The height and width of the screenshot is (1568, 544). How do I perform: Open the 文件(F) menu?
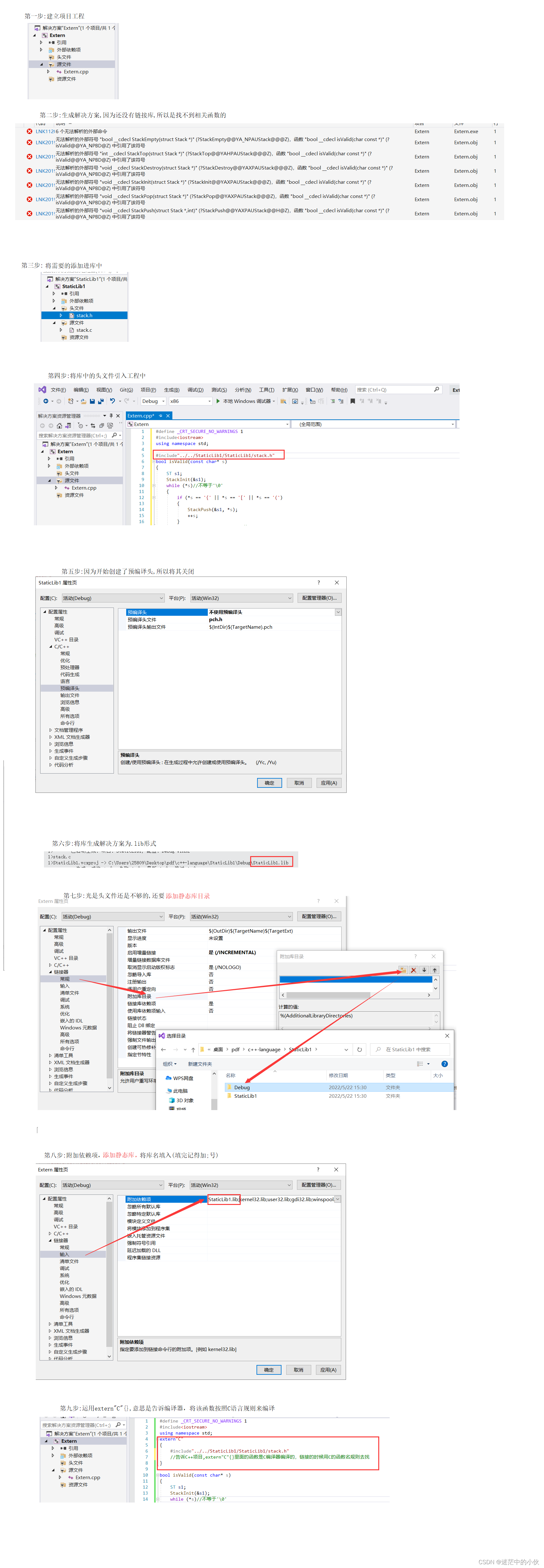tap(59, 390)
